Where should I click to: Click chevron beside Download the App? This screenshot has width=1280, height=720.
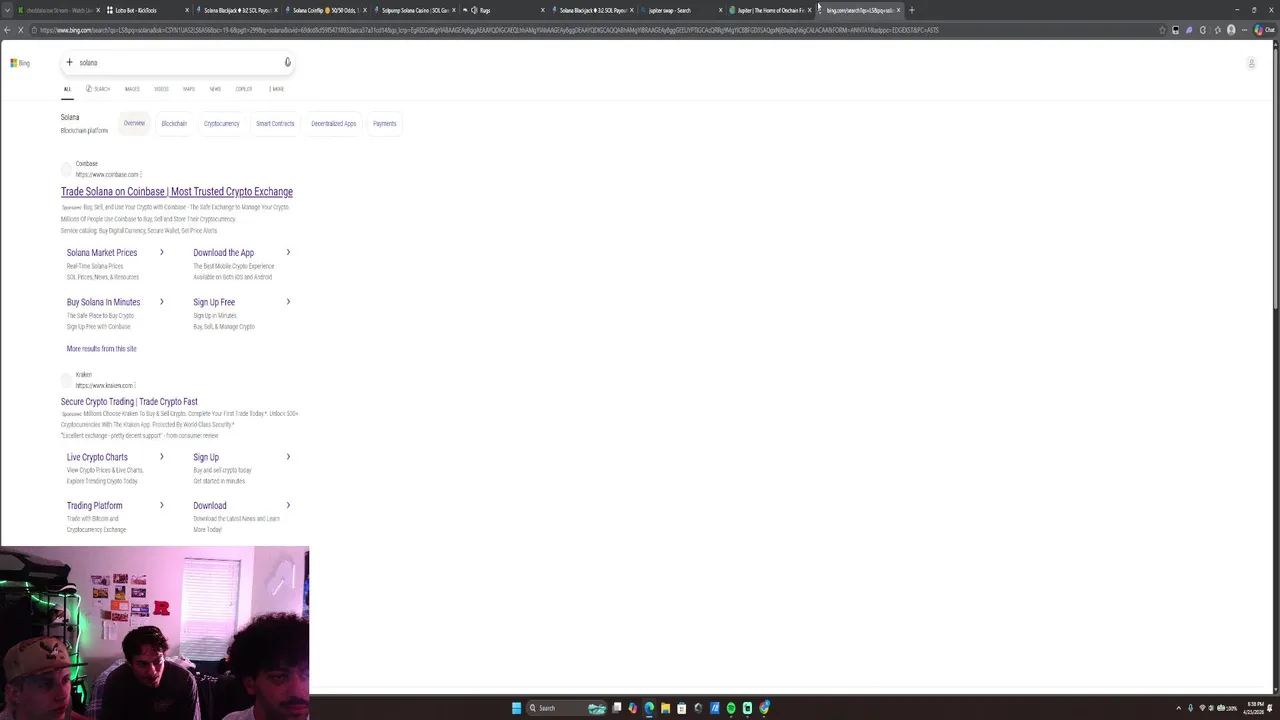(288, 253)
